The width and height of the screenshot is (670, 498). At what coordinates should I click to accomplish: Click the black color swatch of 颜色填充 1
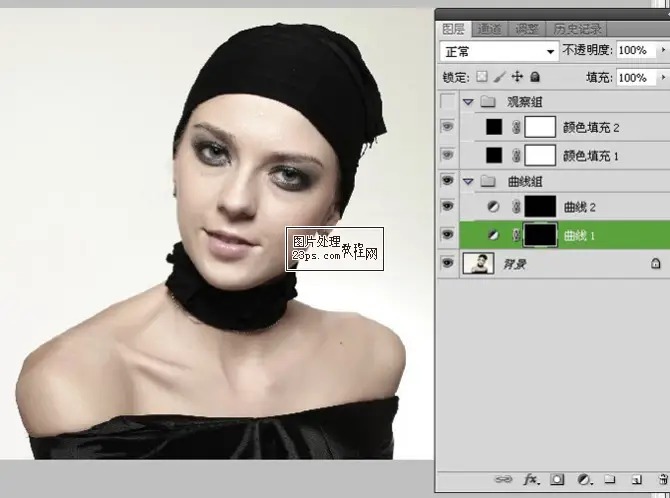click(493, 155)
